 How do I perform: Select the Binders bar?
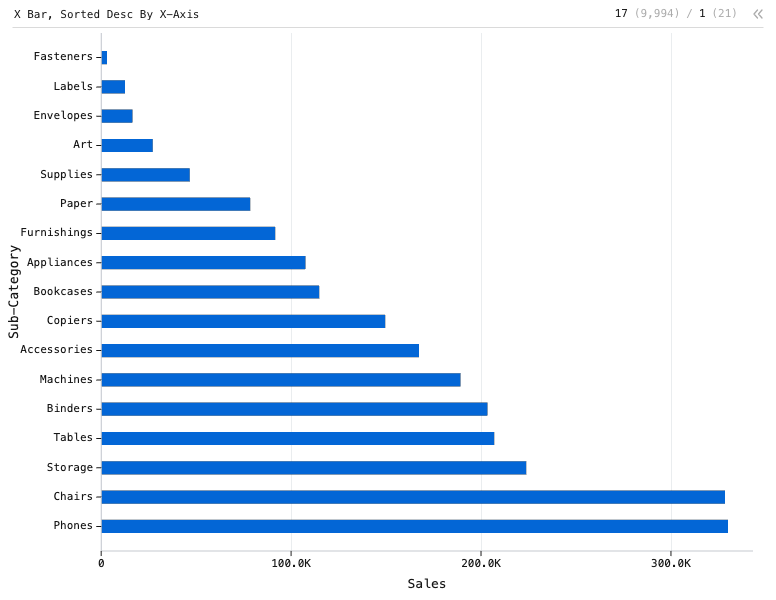click(294, 409)
